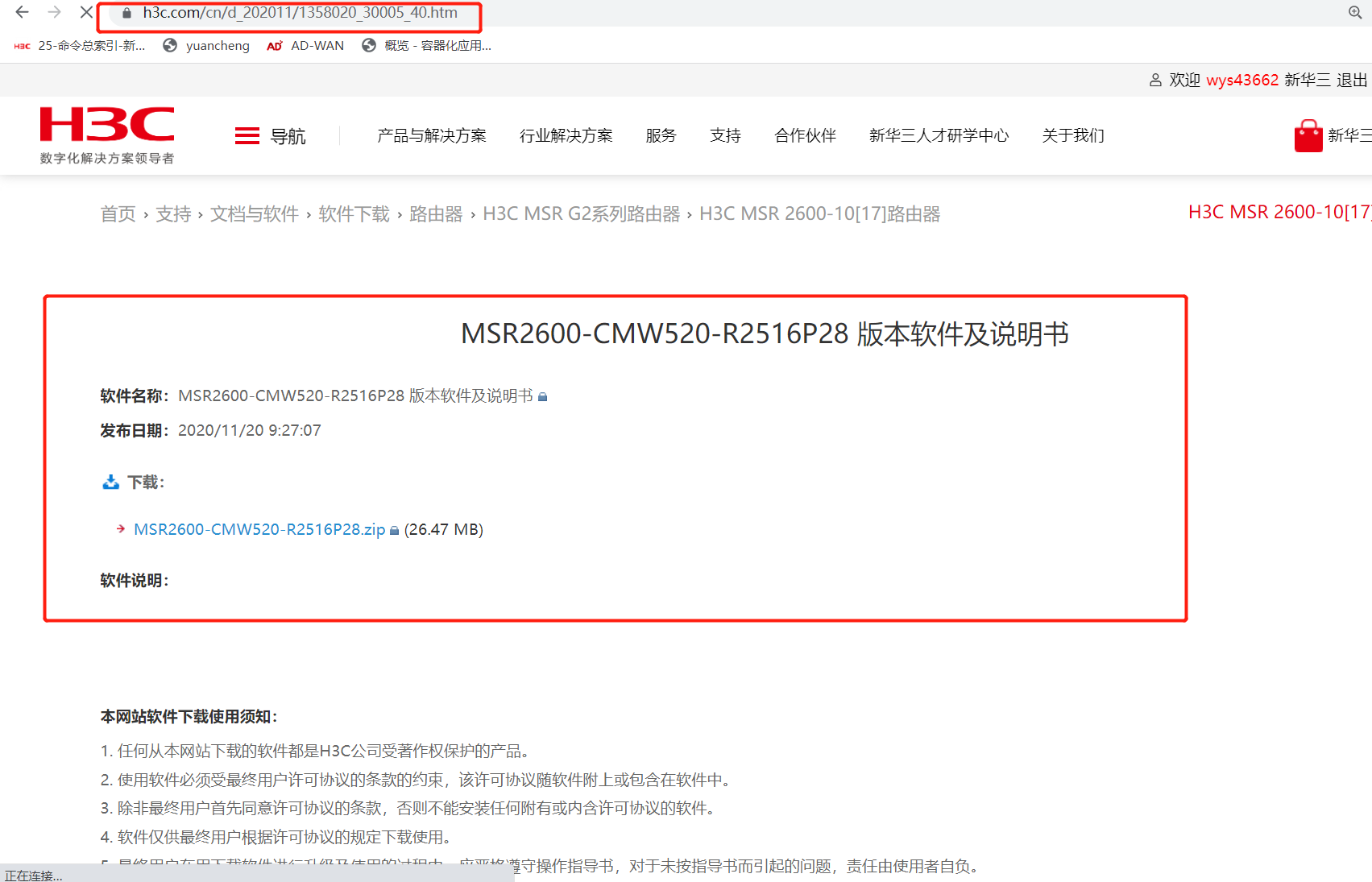Screen dimensions: 1372x882
Task: Click the user profile icon beside 欢迎
Action: [1155, 80]
